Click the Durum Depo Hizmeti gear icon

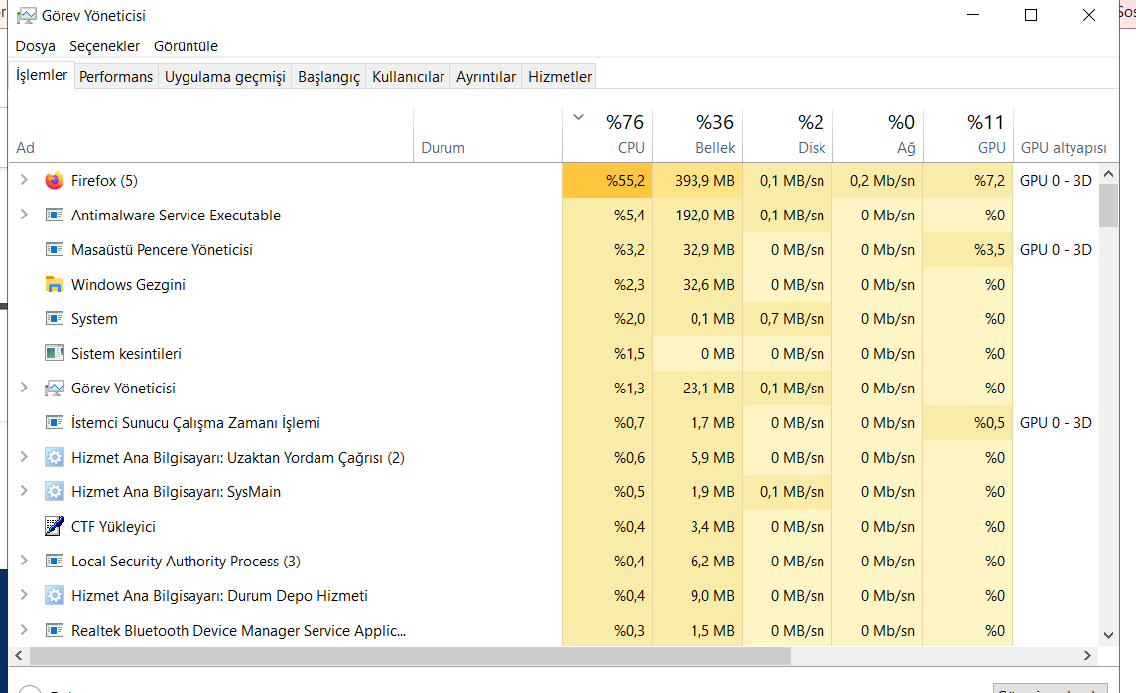pos(54,596)
